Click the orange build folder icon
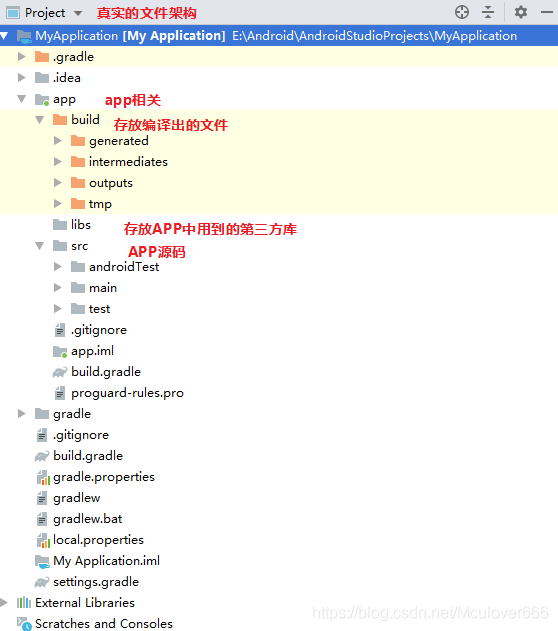The height and width of the screenshot is (631, 558). click(x=60, y=120)
